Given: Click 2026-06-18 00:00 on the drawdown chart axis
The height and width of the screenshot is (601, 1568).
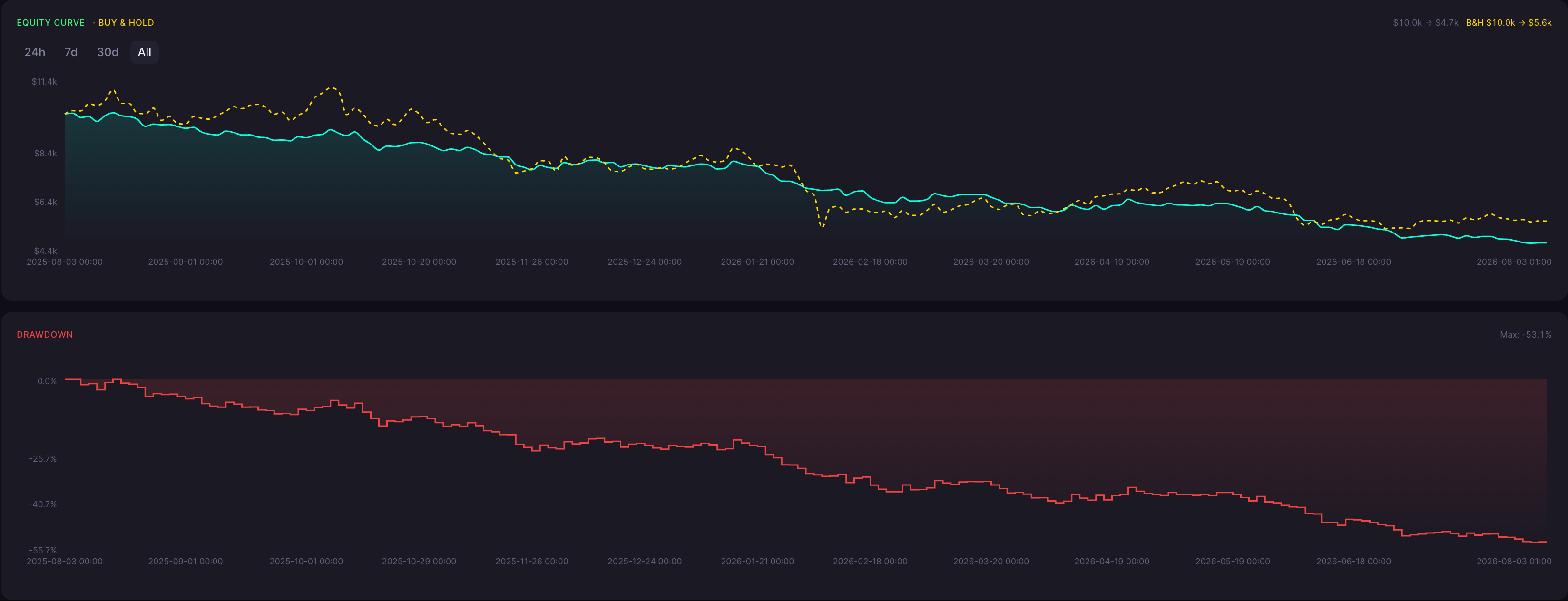Looking at the screenshot, I should coord(1354,562).
